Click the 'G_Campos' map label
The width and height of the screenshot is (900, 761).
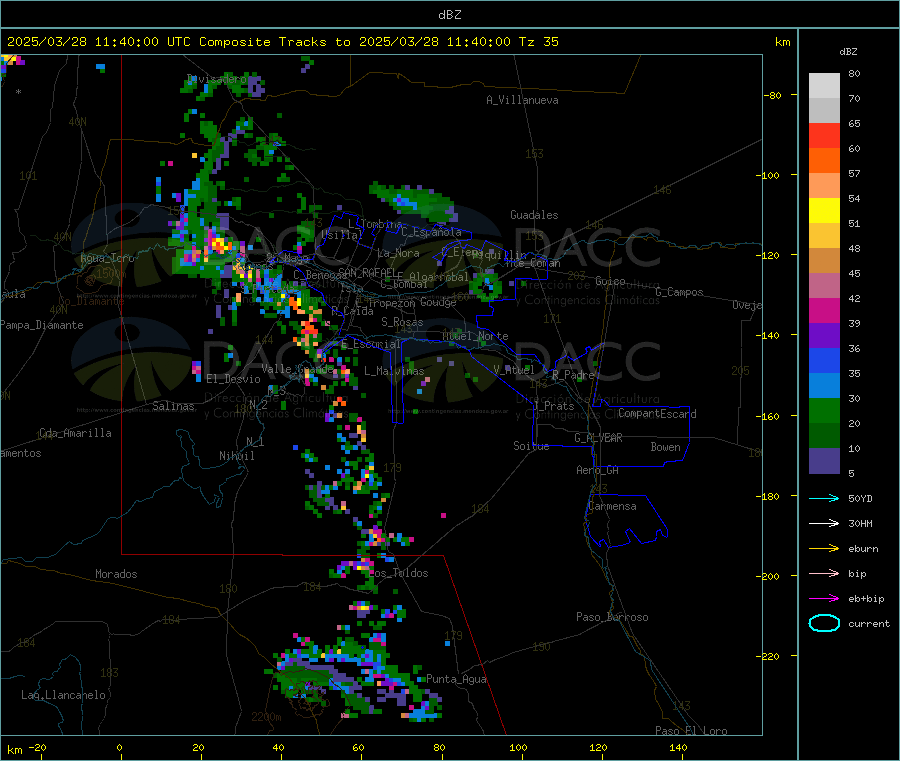tap(679, 292)
